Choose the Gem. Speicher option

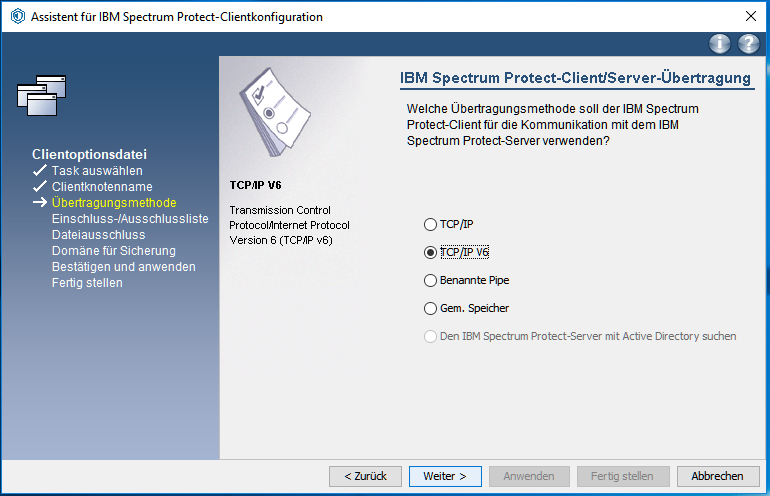click(431, 308)
